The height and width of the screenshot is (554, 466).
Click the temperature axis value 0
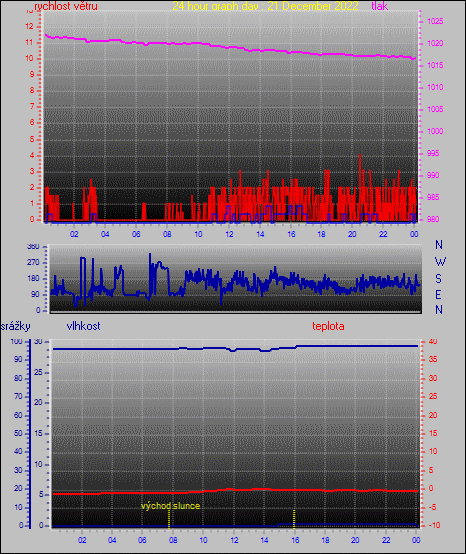tap(431, 488)
